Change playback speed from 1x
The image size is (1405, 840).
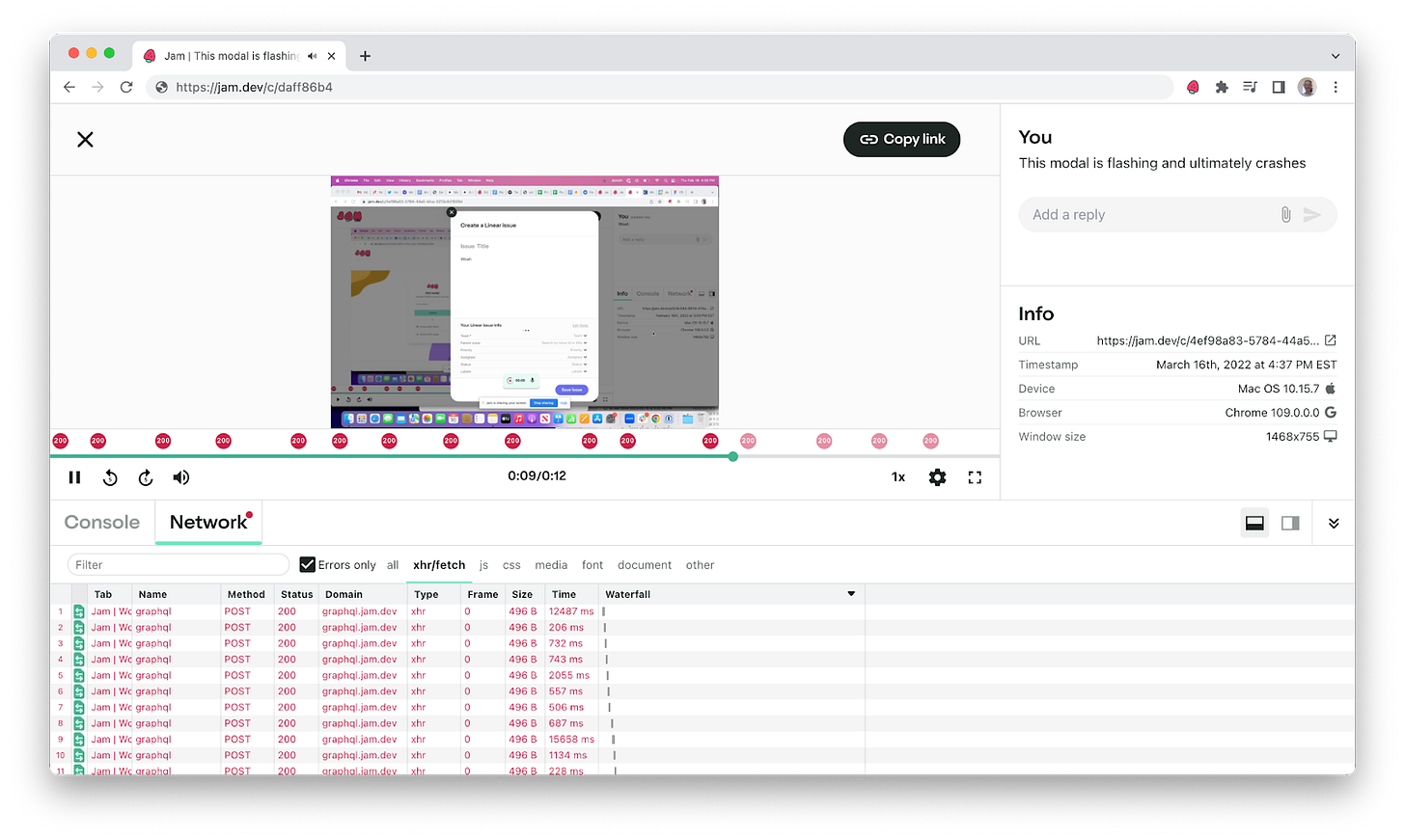point(898,477)
